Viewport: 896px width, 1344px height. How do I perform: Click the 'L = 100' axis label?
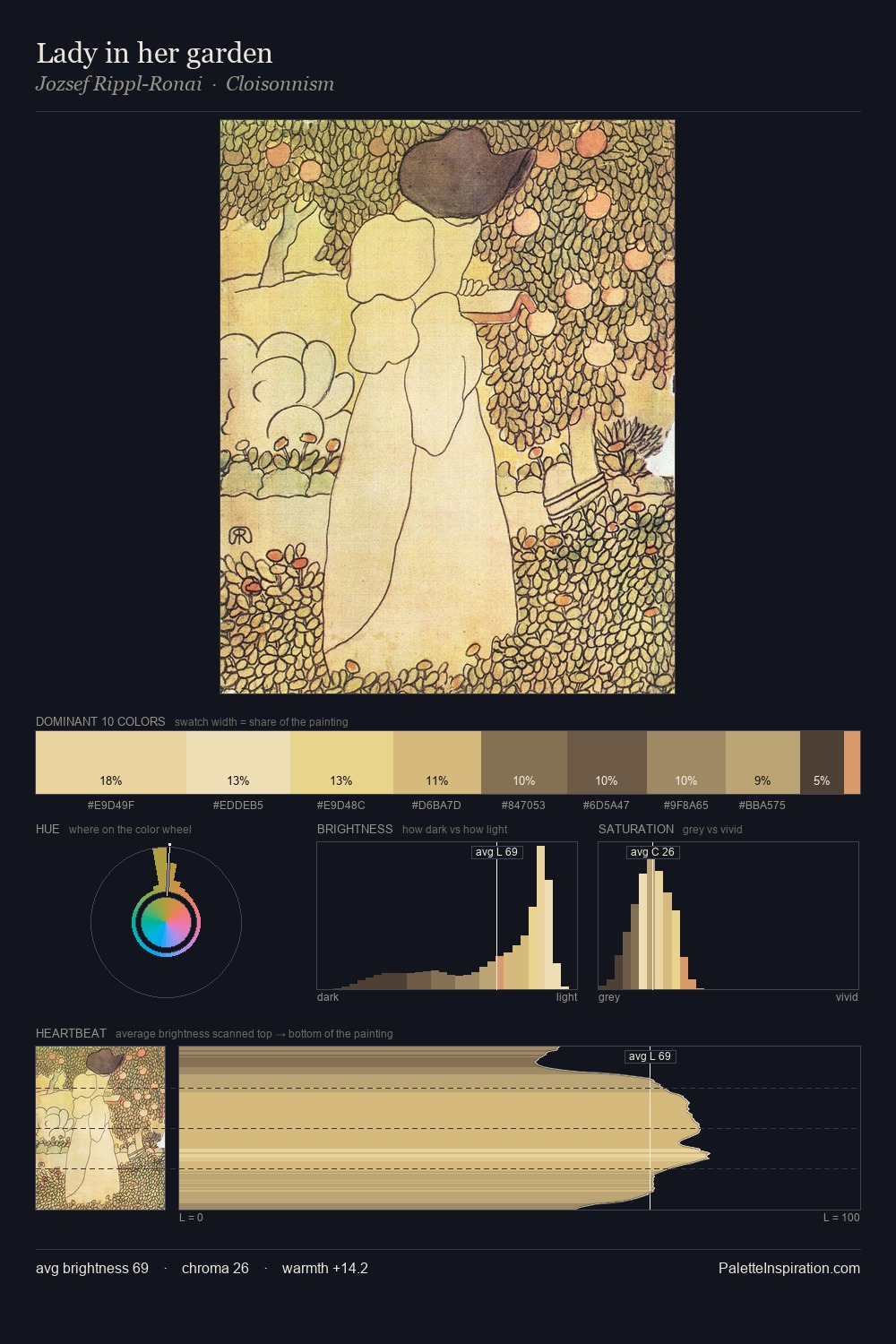coord(841,1218)
